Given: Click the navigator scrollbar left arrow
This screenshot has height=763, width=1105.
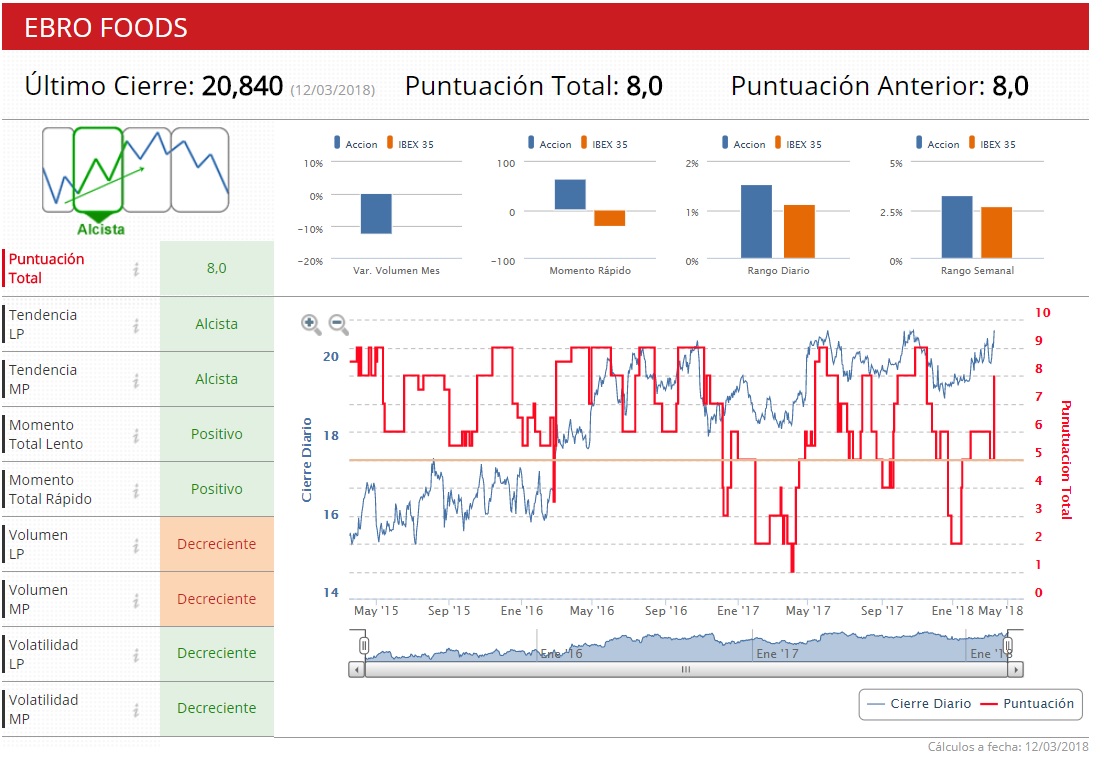Looking at the screenshot, I should pos(357,669).
